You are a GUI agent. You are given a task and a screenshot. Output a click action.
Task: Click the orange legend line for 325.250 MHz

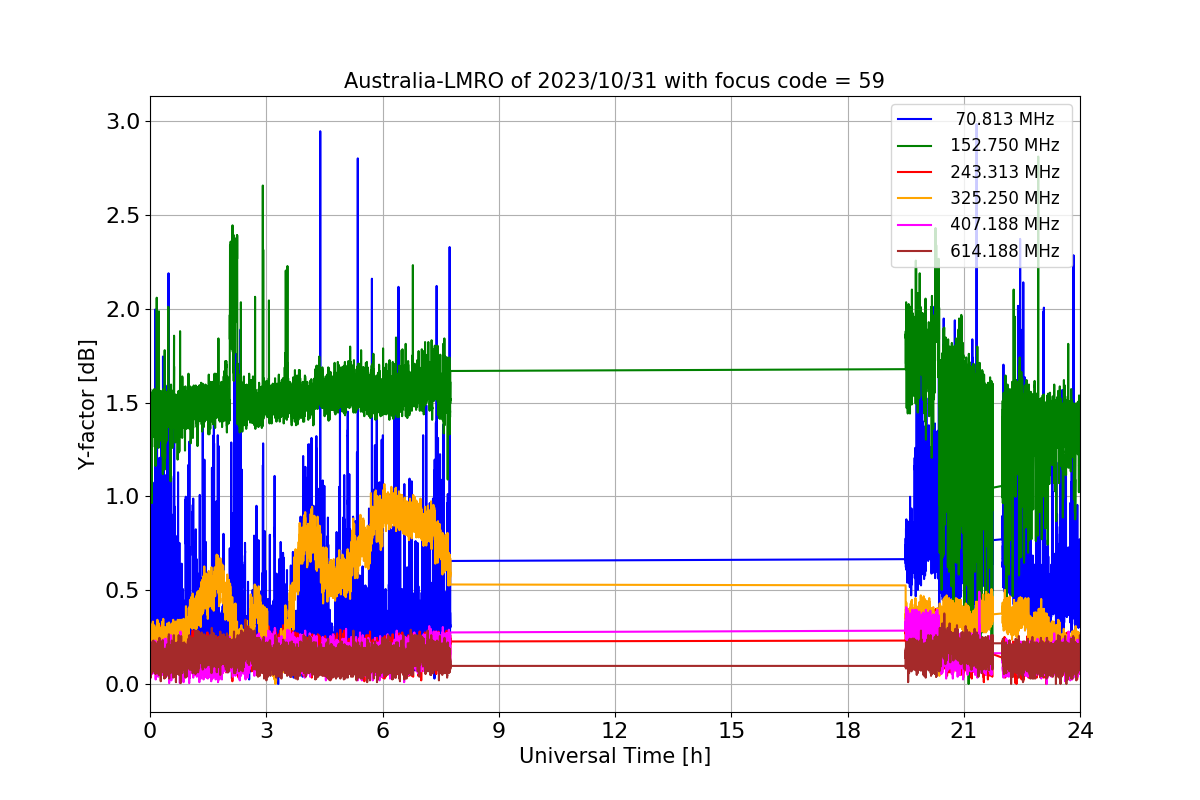click(915, 199)
